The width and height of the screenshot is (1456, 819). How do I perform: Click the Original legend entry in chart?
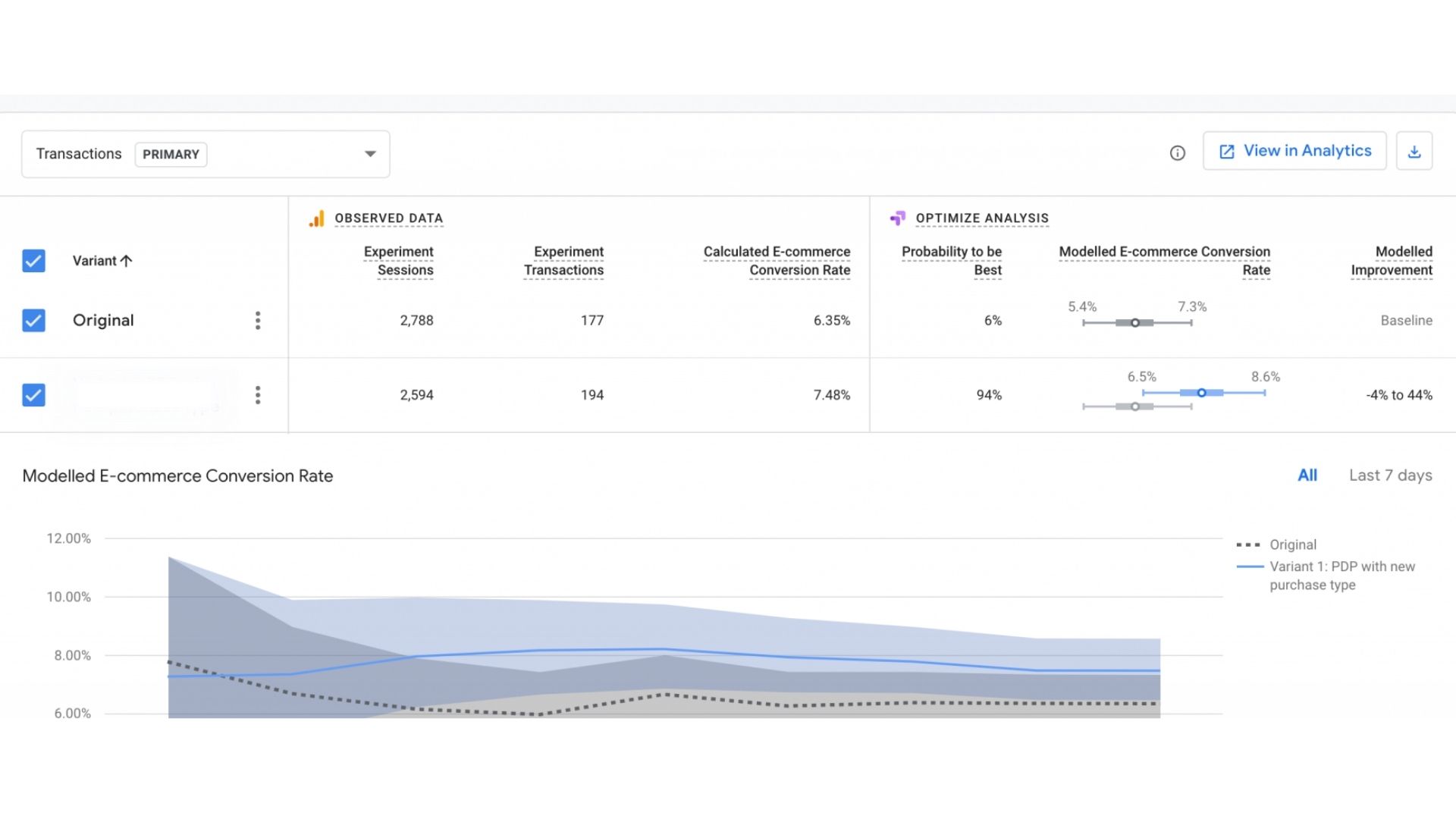pyautogui.click(x=1292, y=544)
